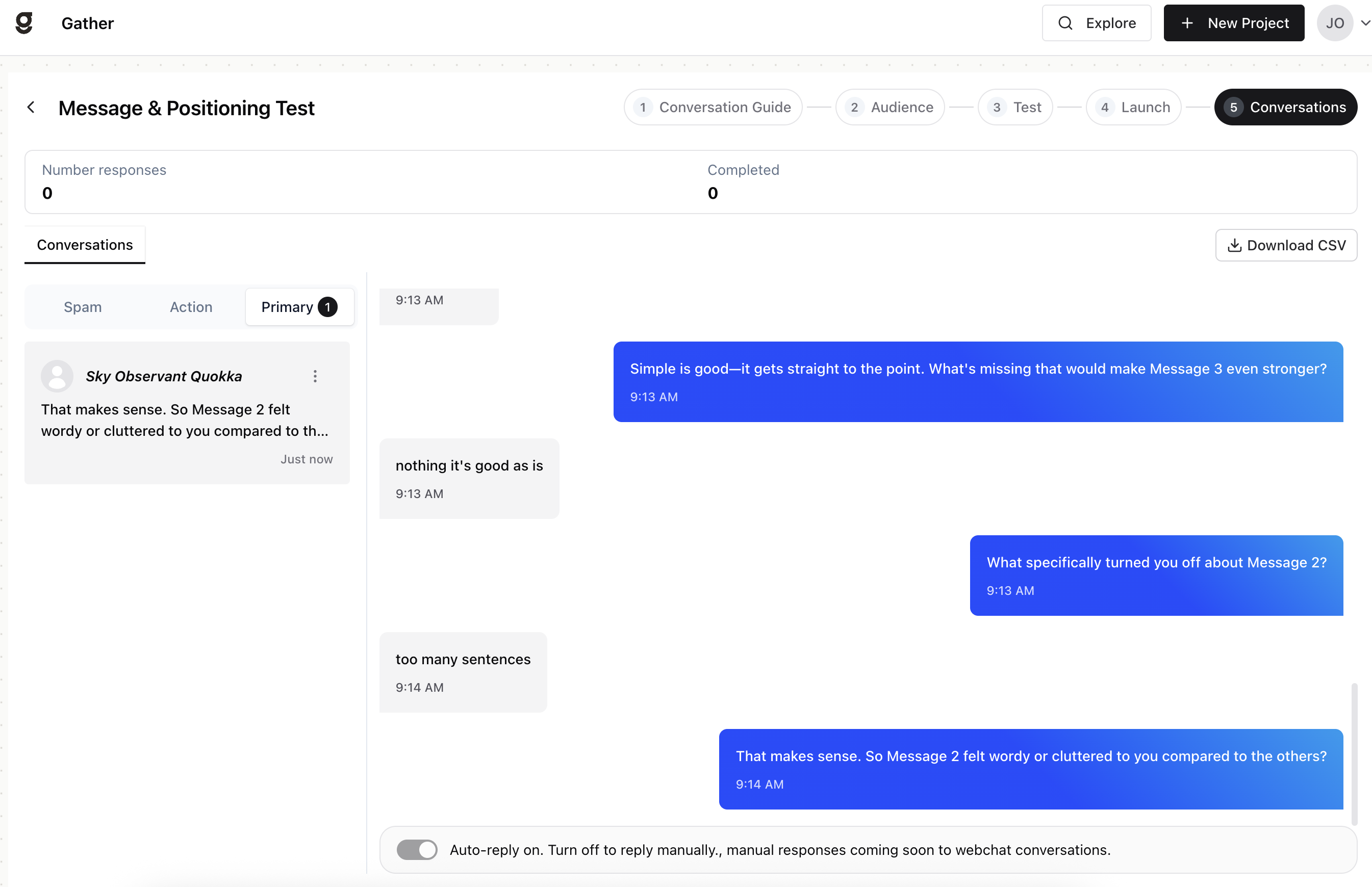
Task: Open the three-dot menu on Sky Observant Quokka
Action: click(x=315, y=376)
